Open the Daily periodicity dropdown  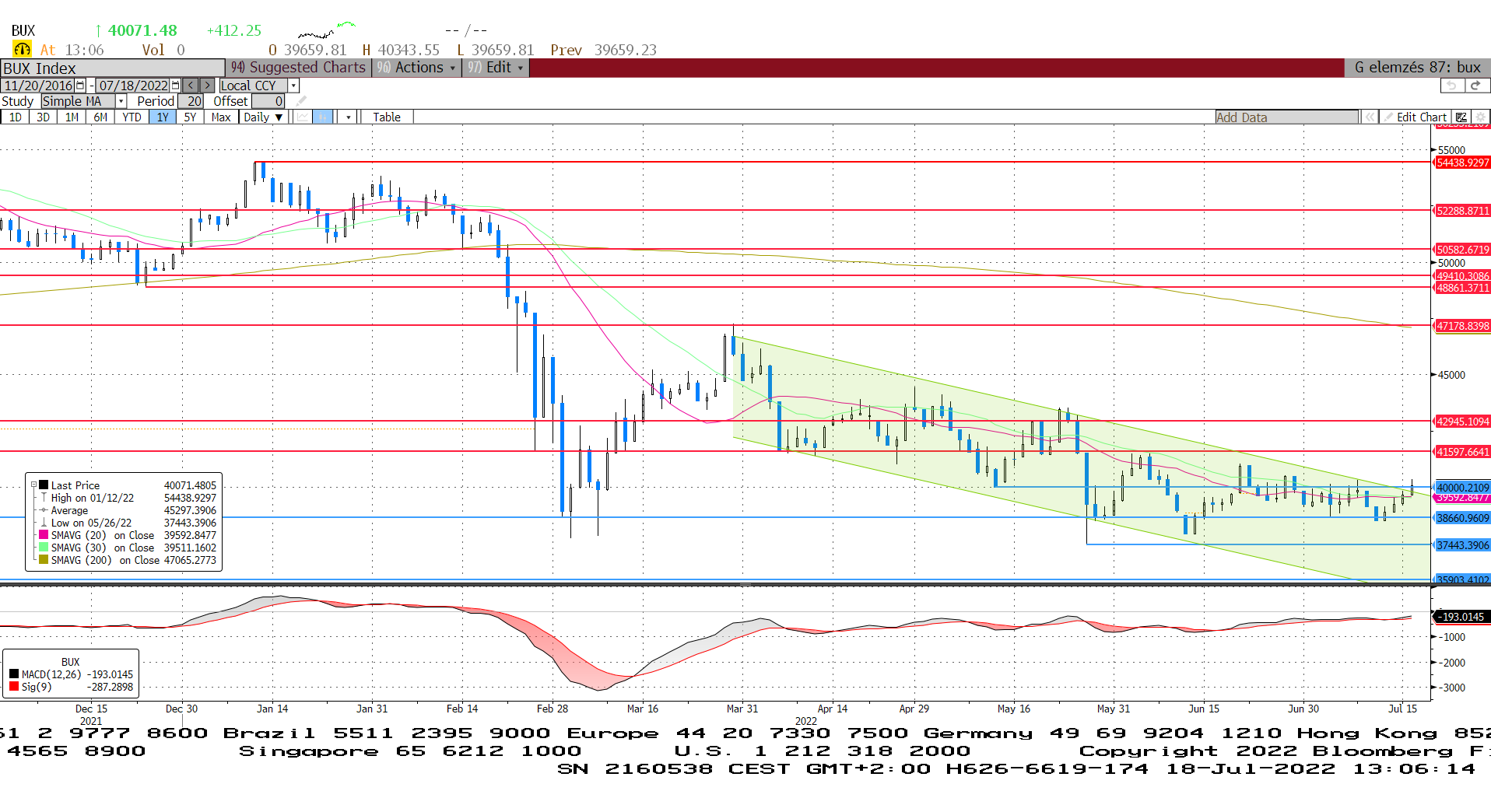[263, 117]
